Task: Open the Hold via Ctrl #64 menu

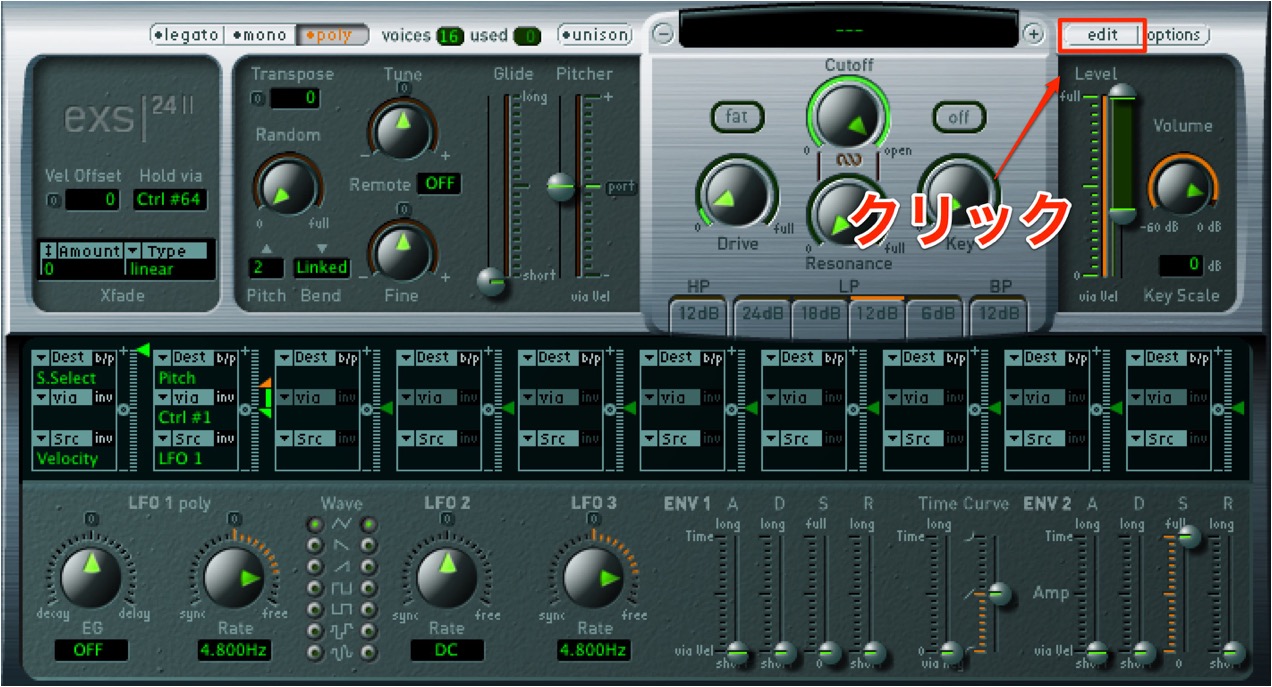Action: (169, 199)
